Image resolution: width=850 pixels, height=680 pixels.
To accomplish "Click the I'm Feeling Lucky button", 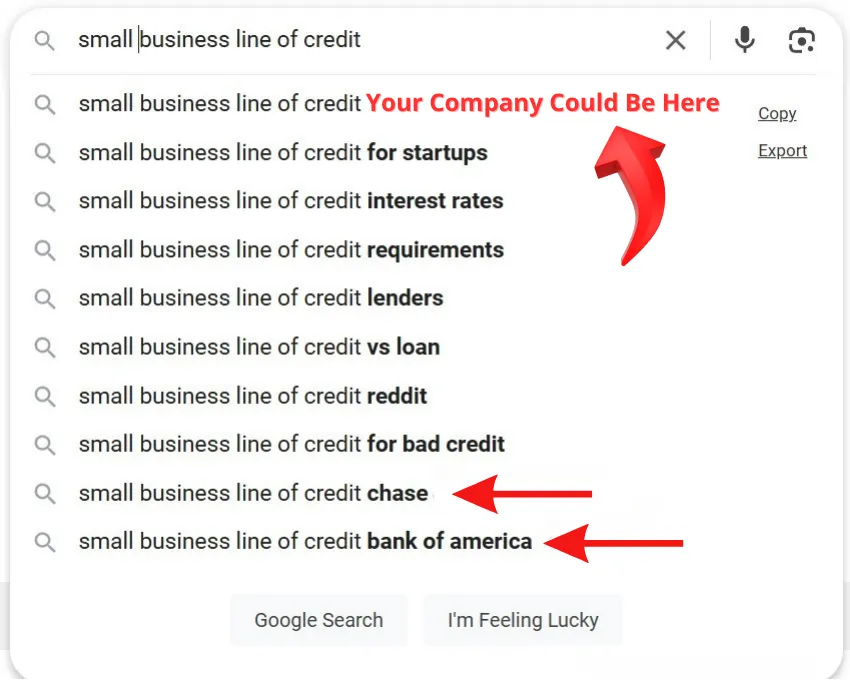I will click(523, 620).
